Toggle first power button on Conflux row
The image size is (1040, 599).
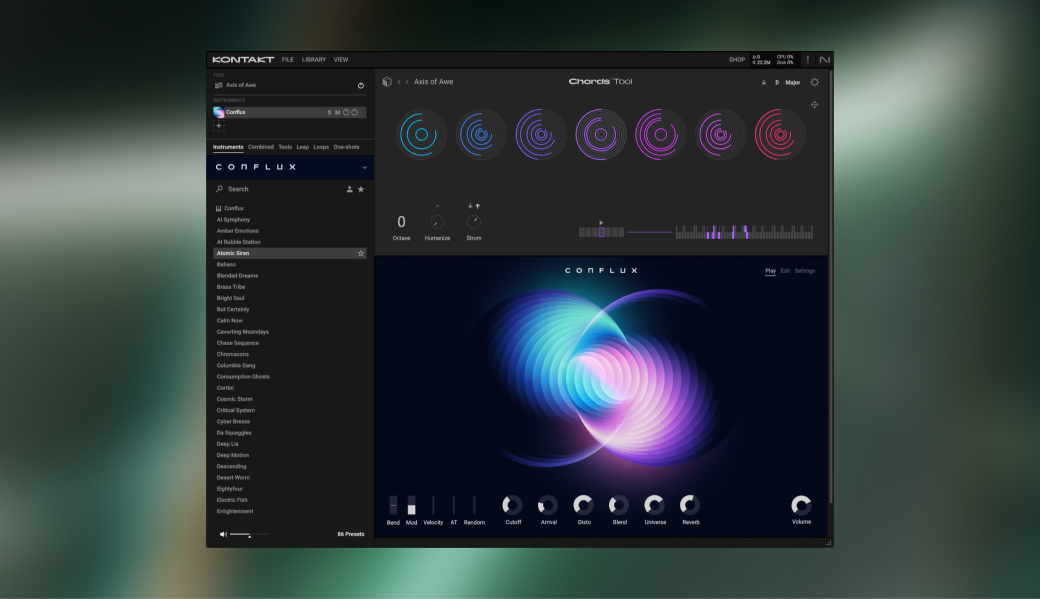pos(346,113)
